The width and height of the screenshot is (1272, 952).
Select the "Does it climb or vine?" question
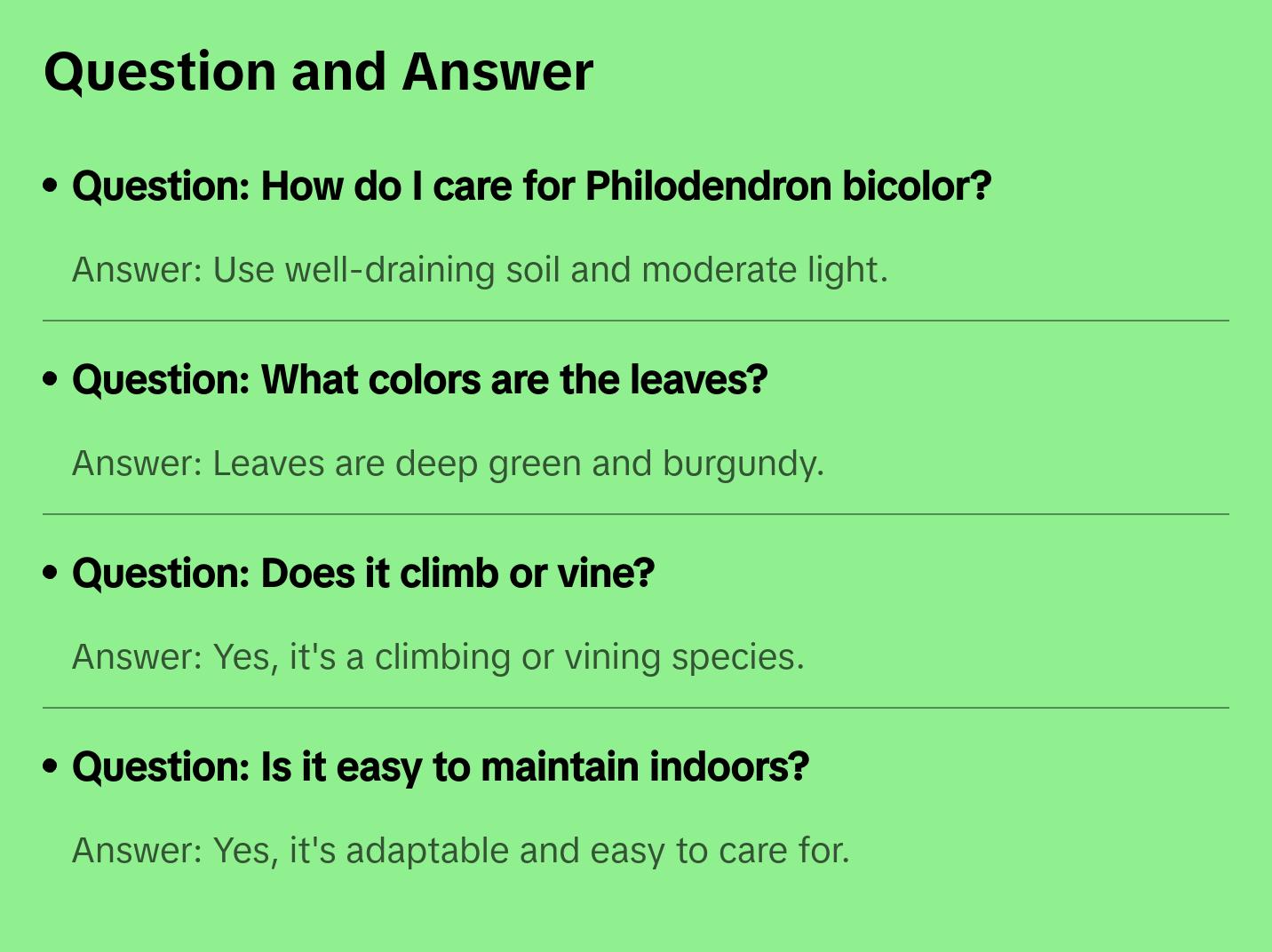(362, 574)
